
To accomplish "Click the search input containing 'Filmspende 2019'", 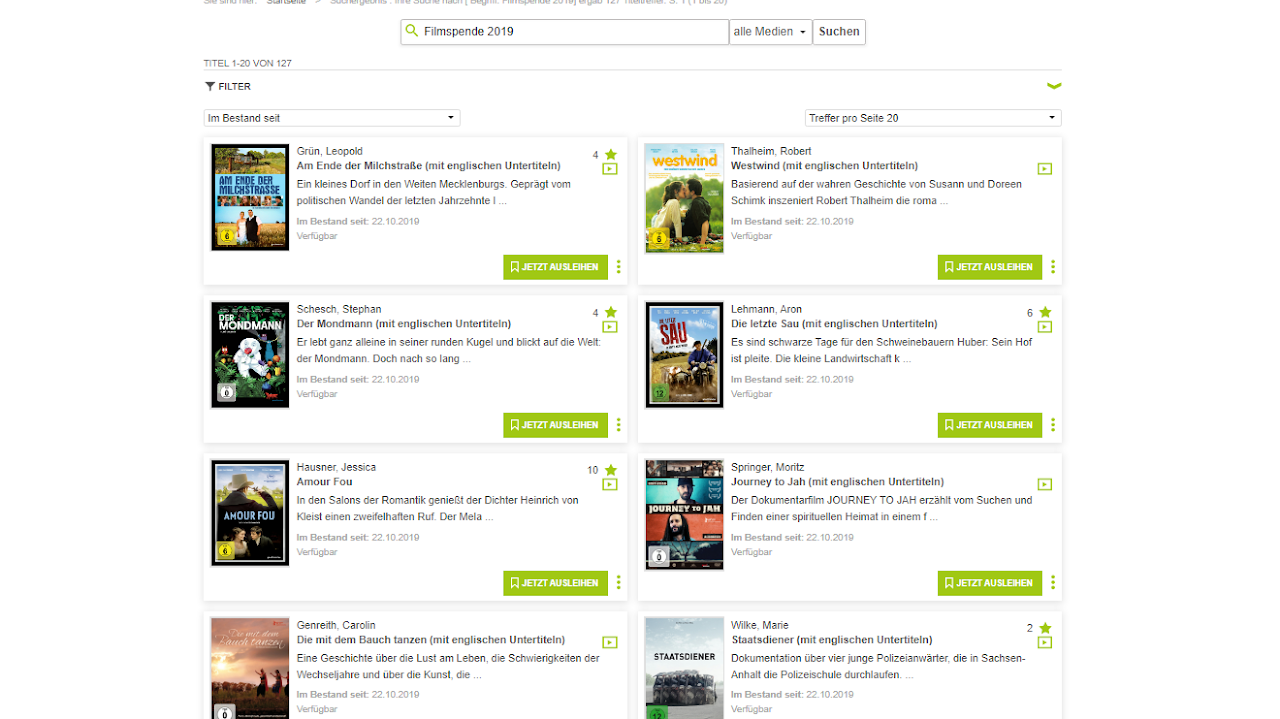I will pyautogui.click(x=570, y=32).
